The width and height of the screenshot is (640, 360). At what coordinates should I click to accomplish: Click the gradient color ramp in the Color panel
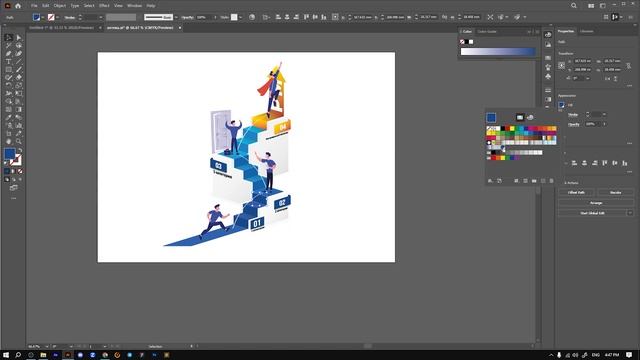(x=498, y=51)
